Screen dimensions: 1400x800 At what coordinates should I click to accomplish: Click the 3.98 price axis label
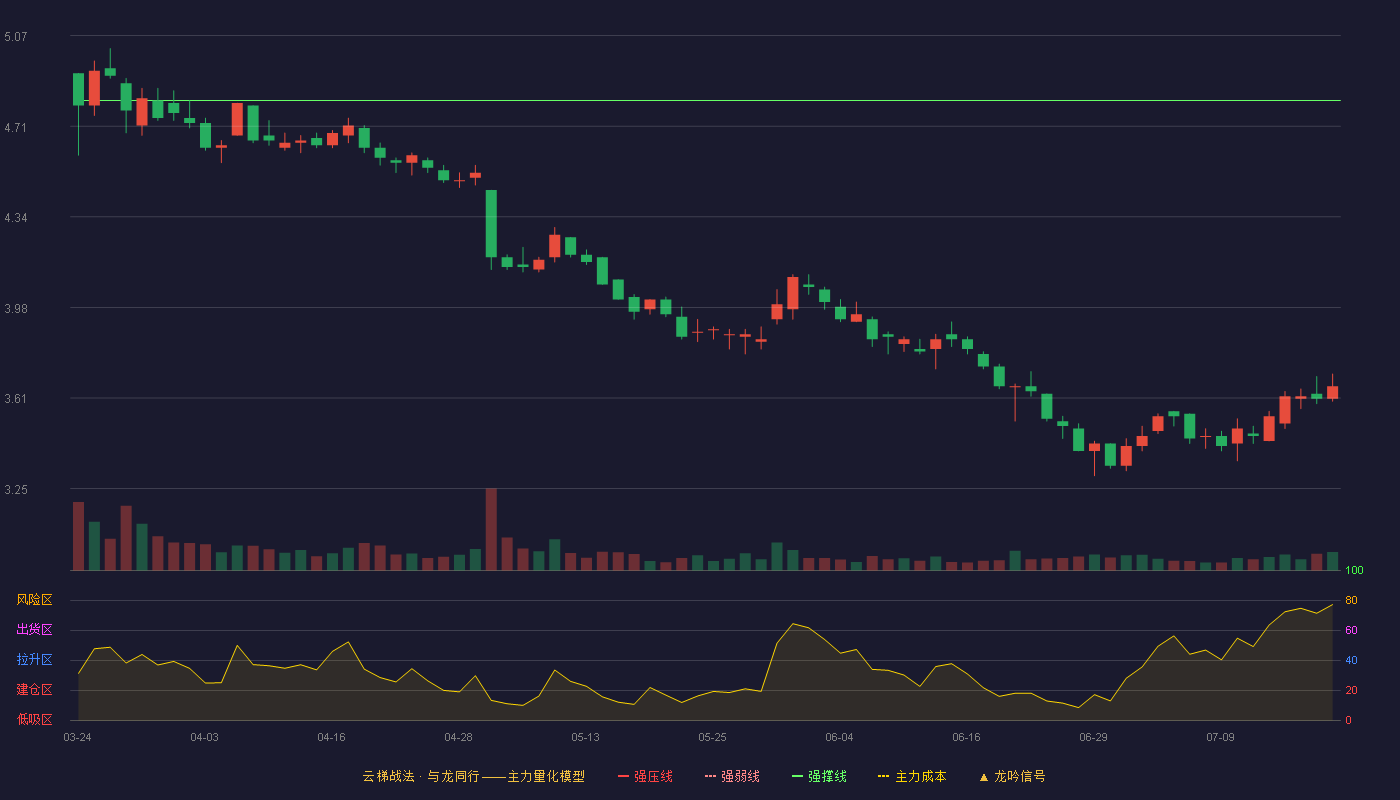click(x=16, y=308)
